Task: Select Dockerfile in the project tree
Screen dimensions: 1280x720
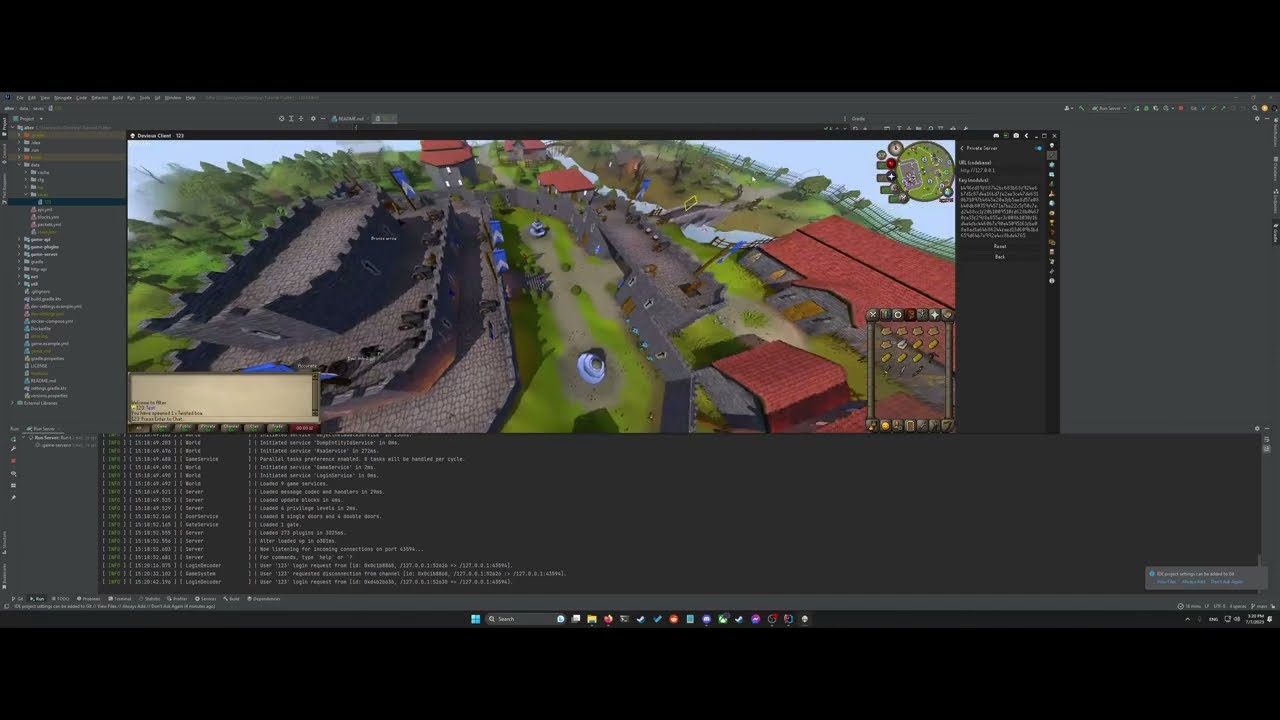Action: click(40, 328)
